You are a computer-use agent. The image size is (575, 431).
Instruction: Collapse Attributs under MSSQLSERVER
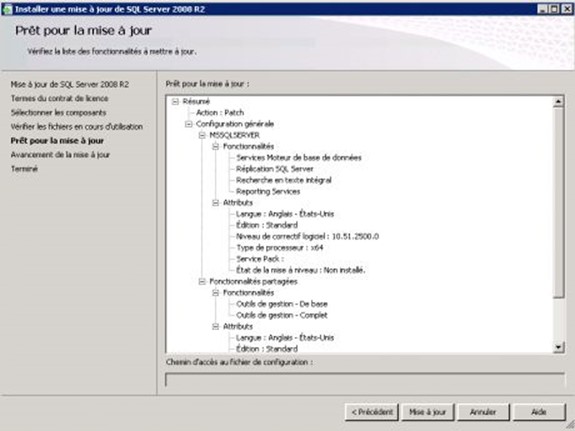216,203
